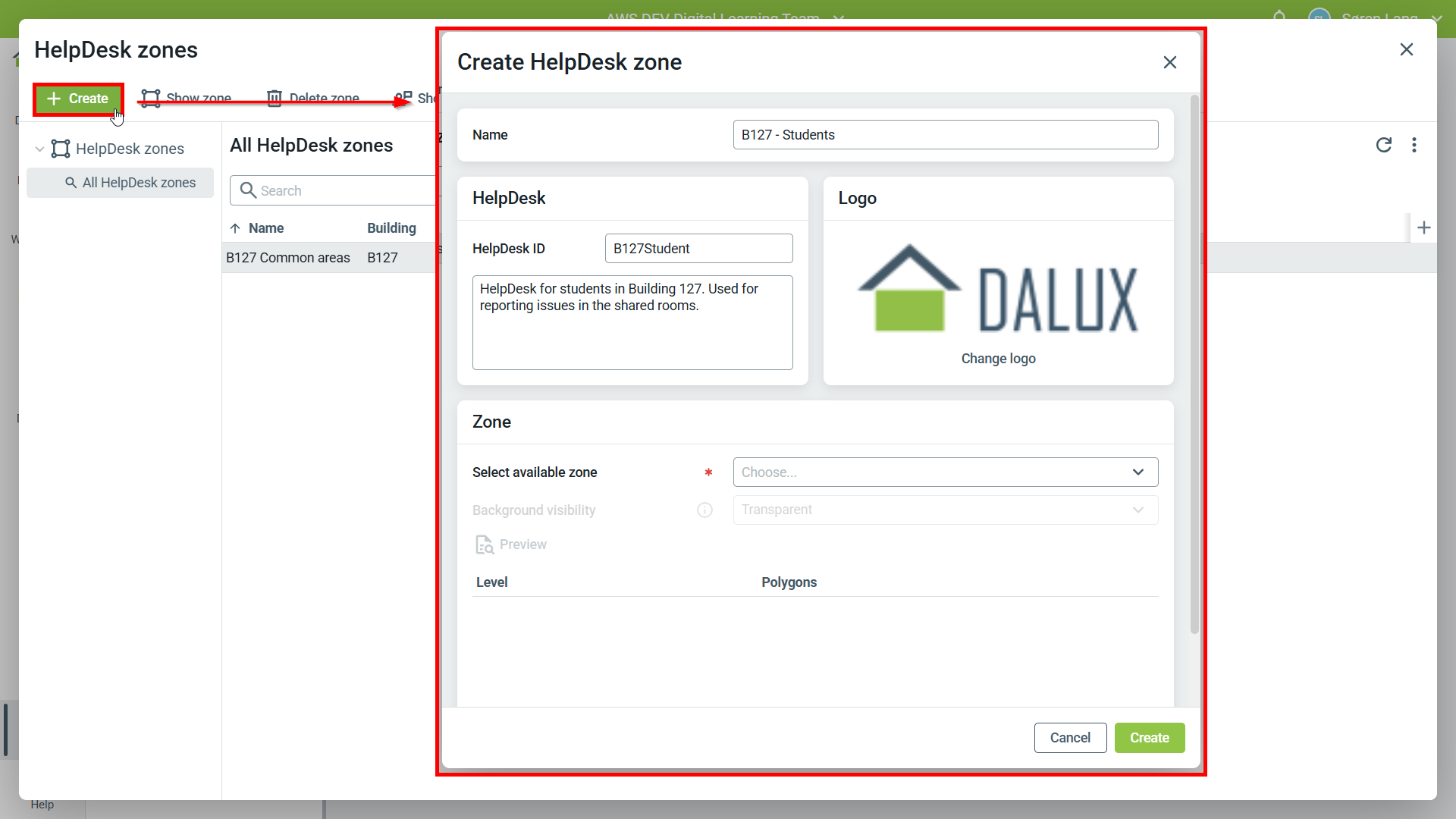Image resolution: width=1456 pixels, height=819 pixels.
Task: Click the Preview button in Zone section
Action: pos(510,544)
